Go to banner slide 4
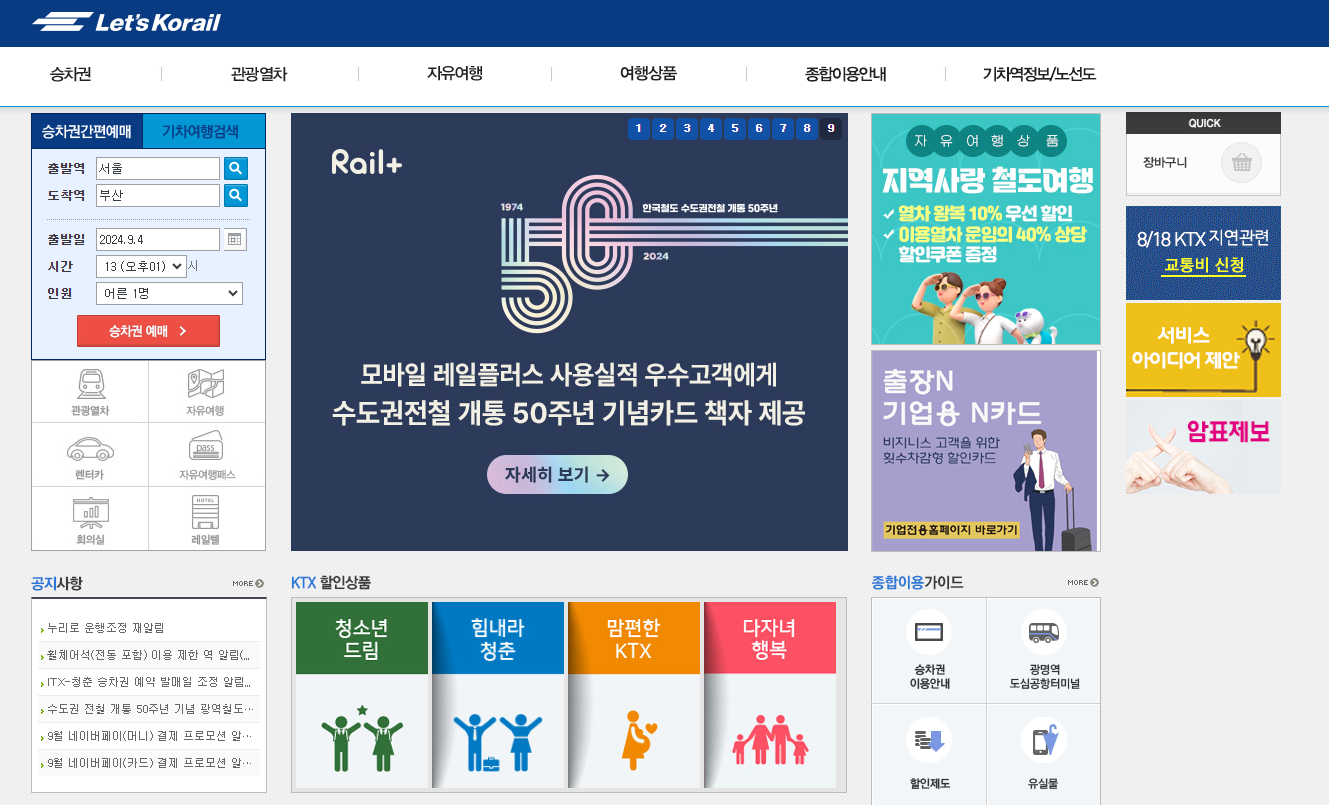 pos(711,128)
